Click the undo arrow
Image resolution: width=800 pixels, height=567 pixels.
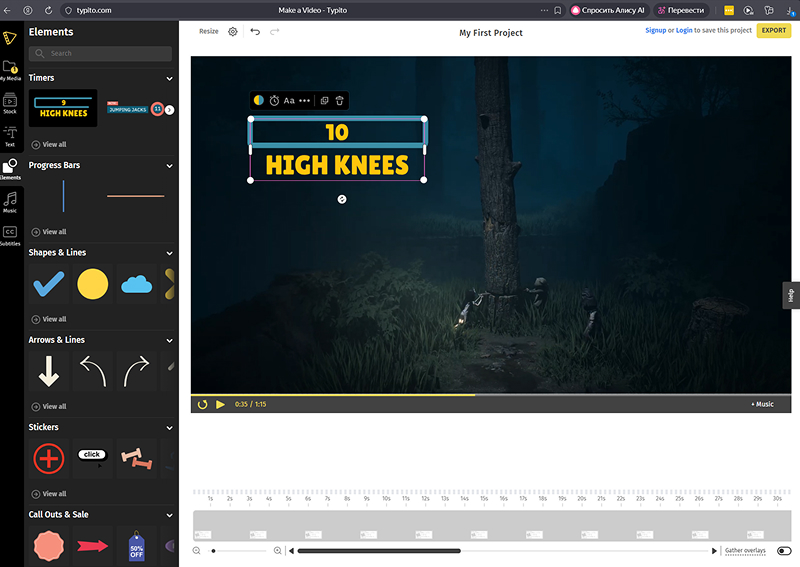click(255, 32)
